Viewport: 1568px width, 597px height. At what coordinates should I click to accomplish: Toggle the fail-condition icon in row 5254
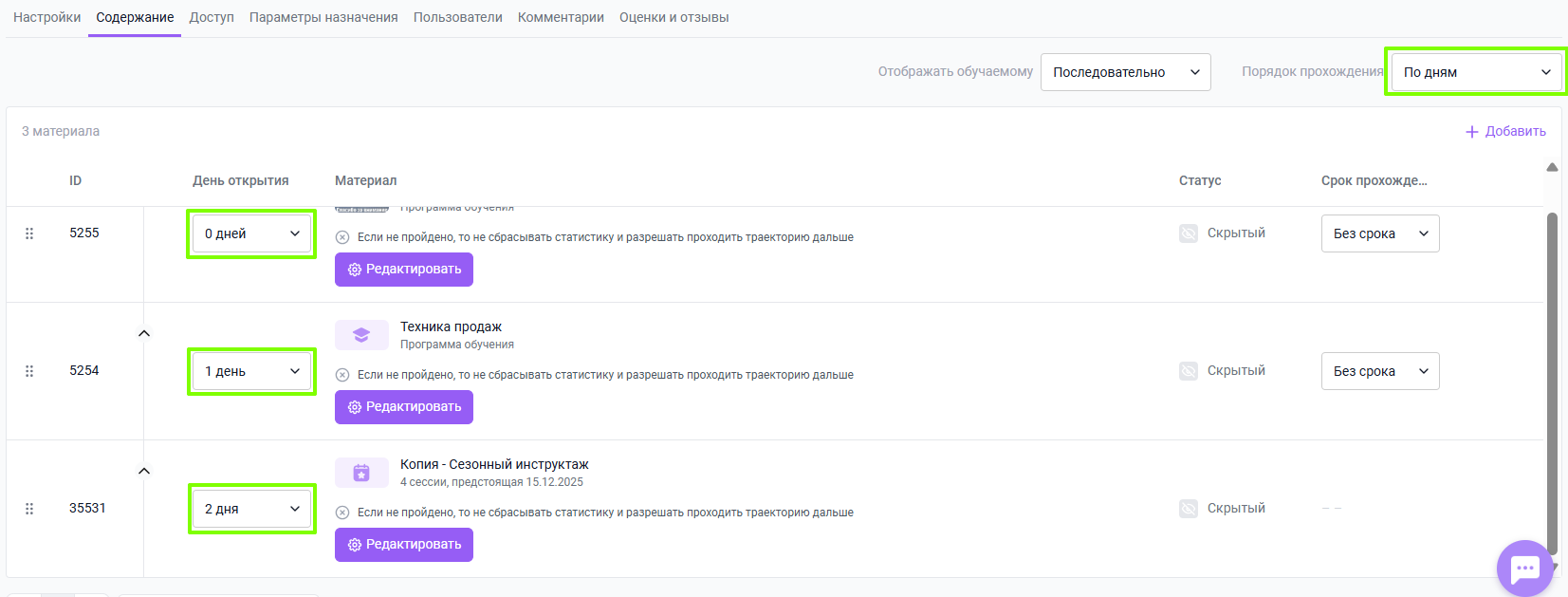(x=342, y=375)
